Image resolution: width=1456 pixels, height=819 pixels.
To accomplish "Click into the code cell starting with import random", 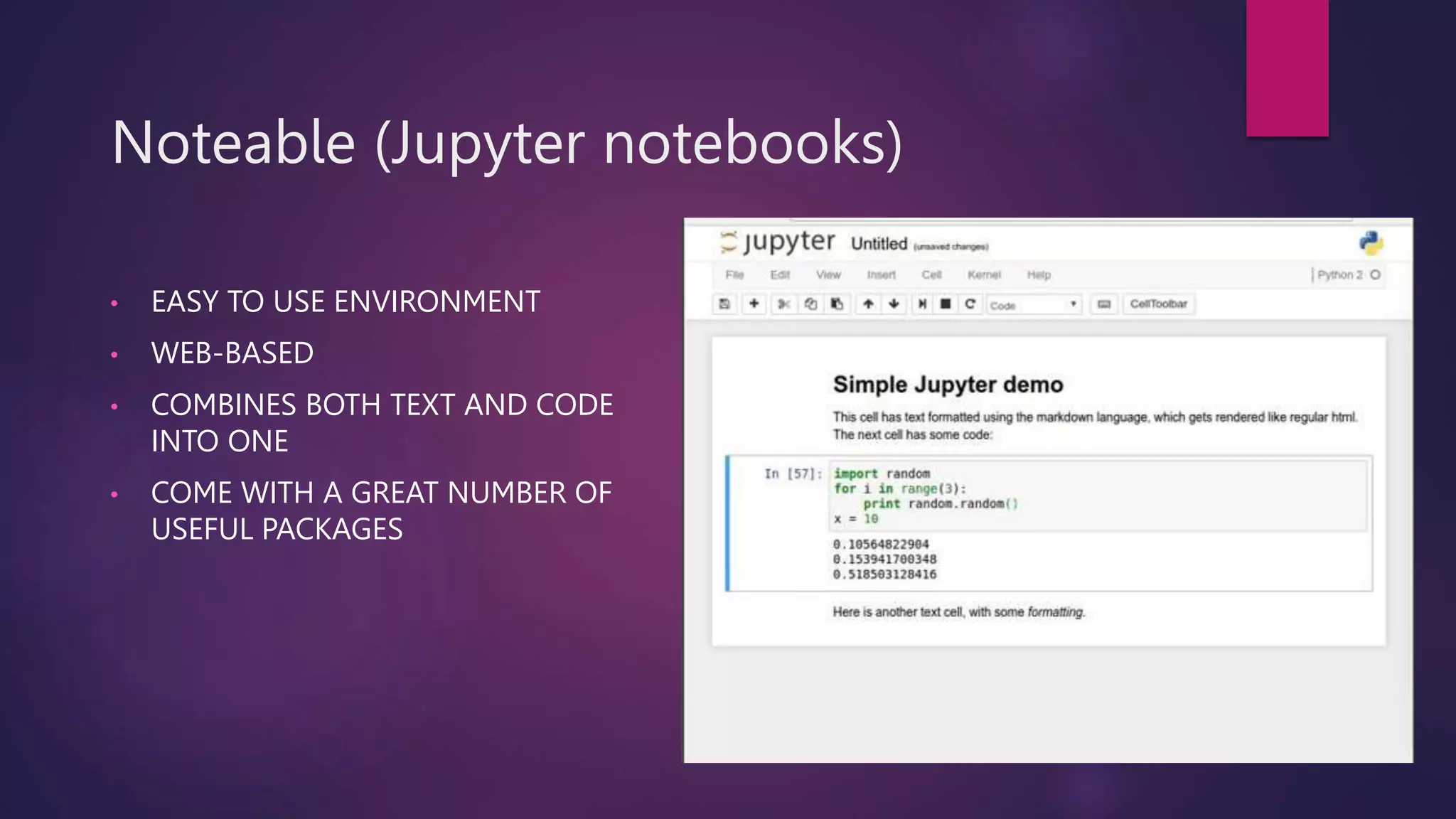I will click(x=1098, y=496).
